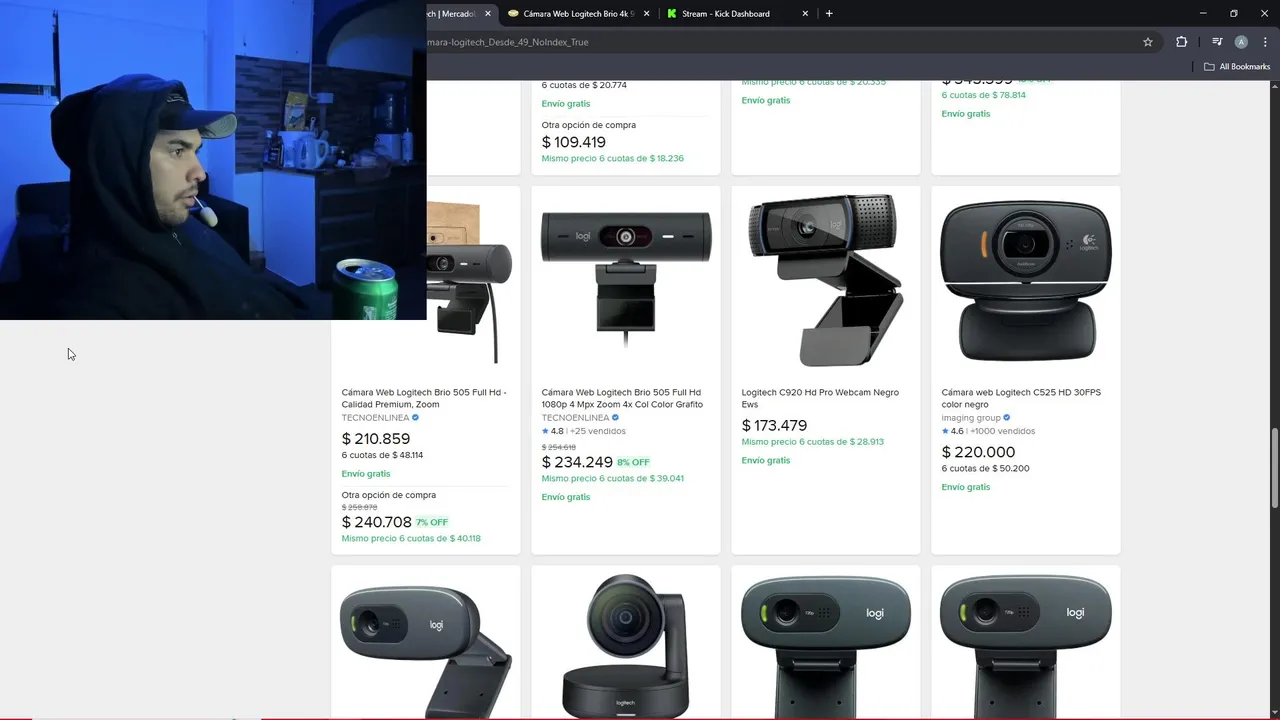The width and height of the screenshot is (1280, 720).
Task: Click the $ 173.479 price
Action: click(774, 425)
